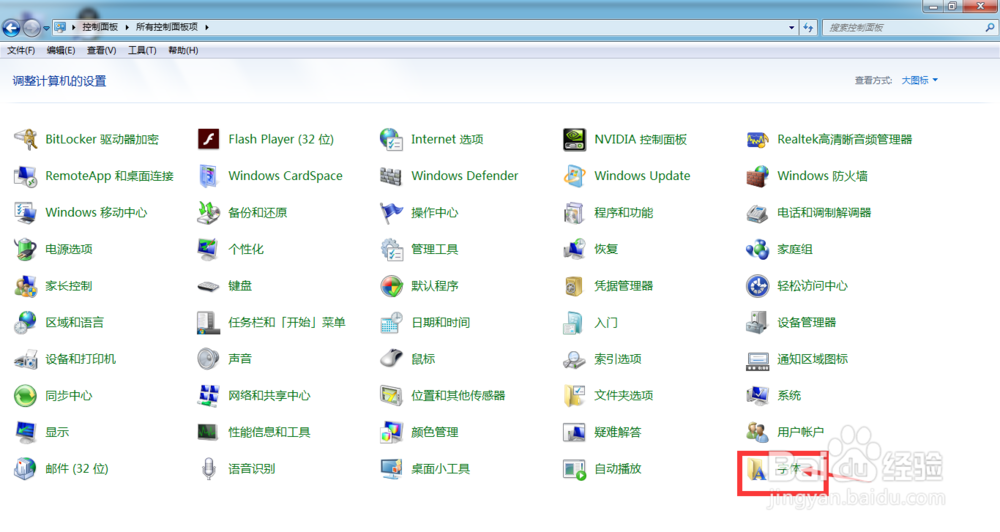Open the 键盘 keyboard icon
The width and height of the screenshot is (1000, 532).
click(209, 286)
